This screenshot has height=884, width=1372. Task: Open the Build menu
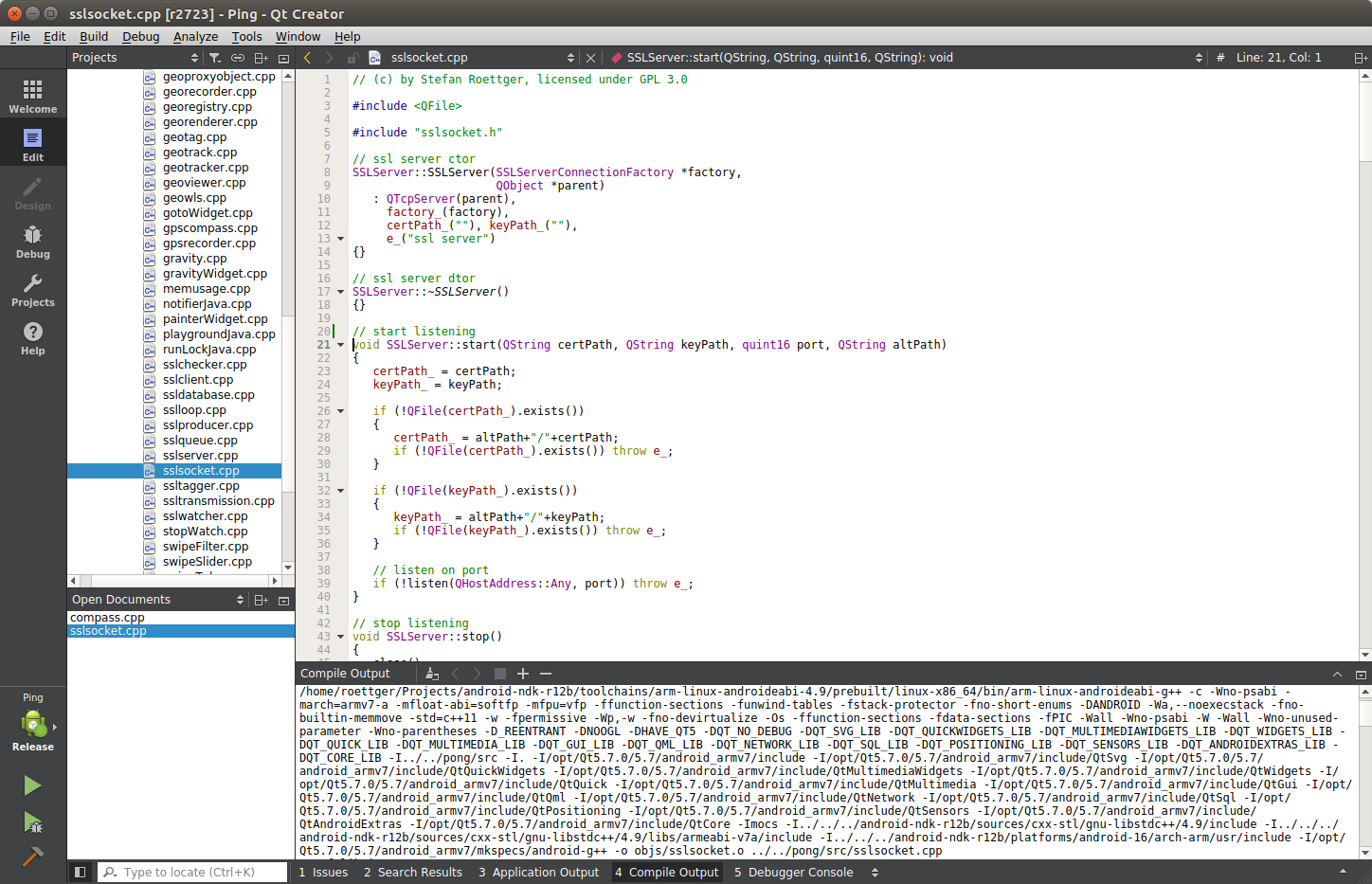(x=94, y=37)
